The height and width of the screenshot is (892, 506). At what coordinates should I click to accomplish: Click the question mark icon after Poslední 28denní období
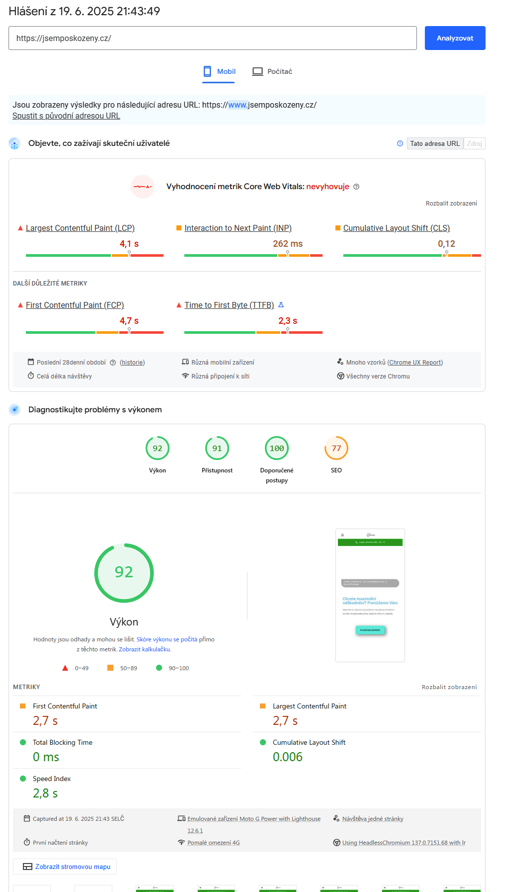[x=113, y=362]
